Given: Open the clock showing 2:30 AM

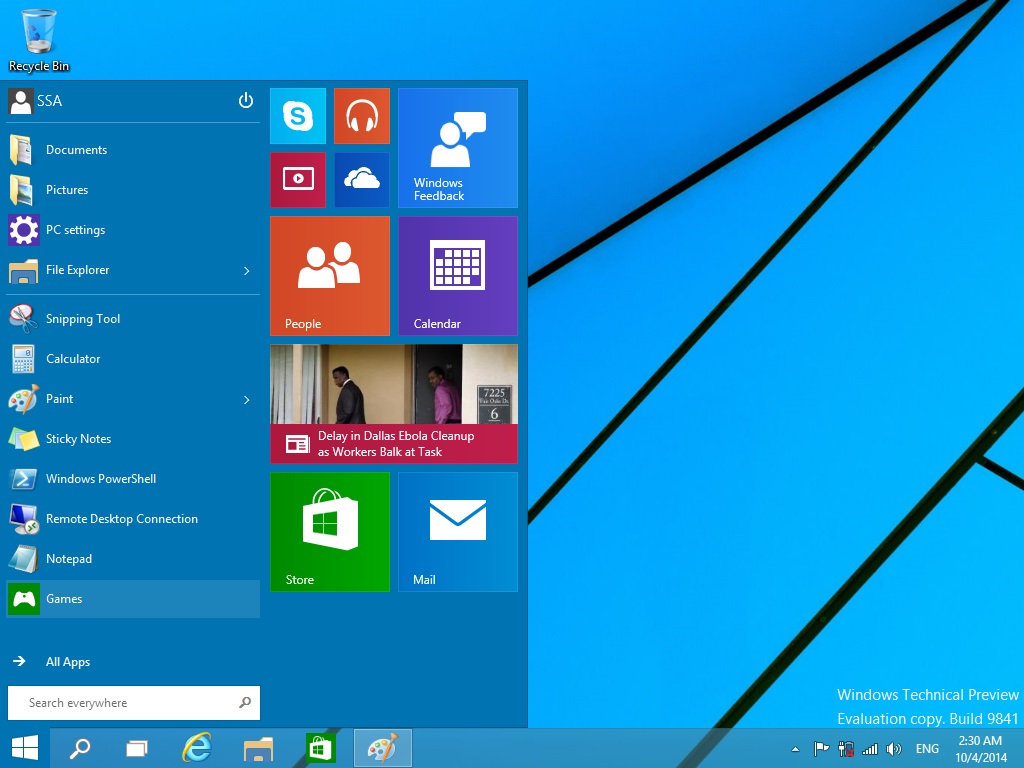Looking at the screenshot, I should tap(981, 749).
